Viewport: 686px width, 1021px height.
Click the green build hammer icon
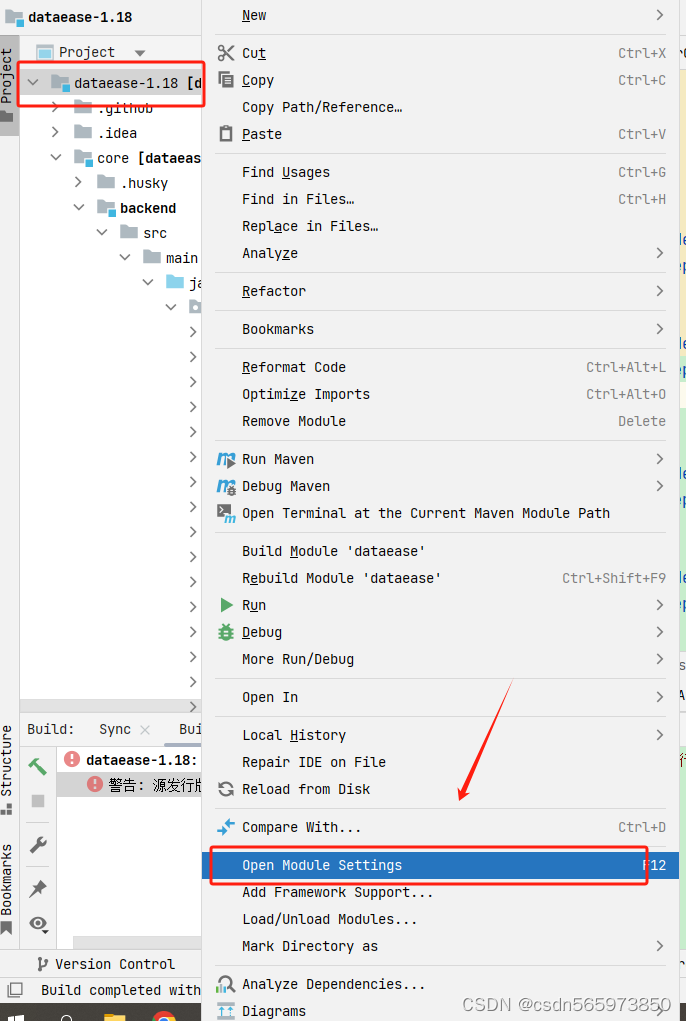38,767
